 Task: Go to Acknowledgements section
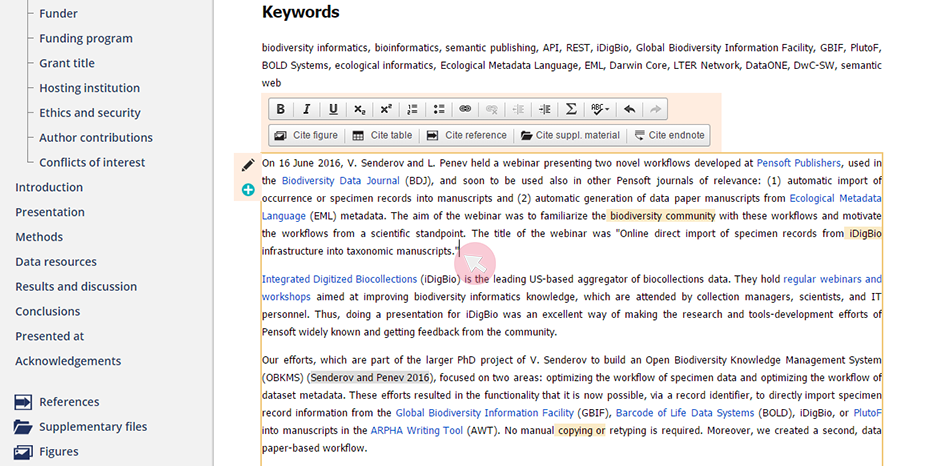click(68, 361)
